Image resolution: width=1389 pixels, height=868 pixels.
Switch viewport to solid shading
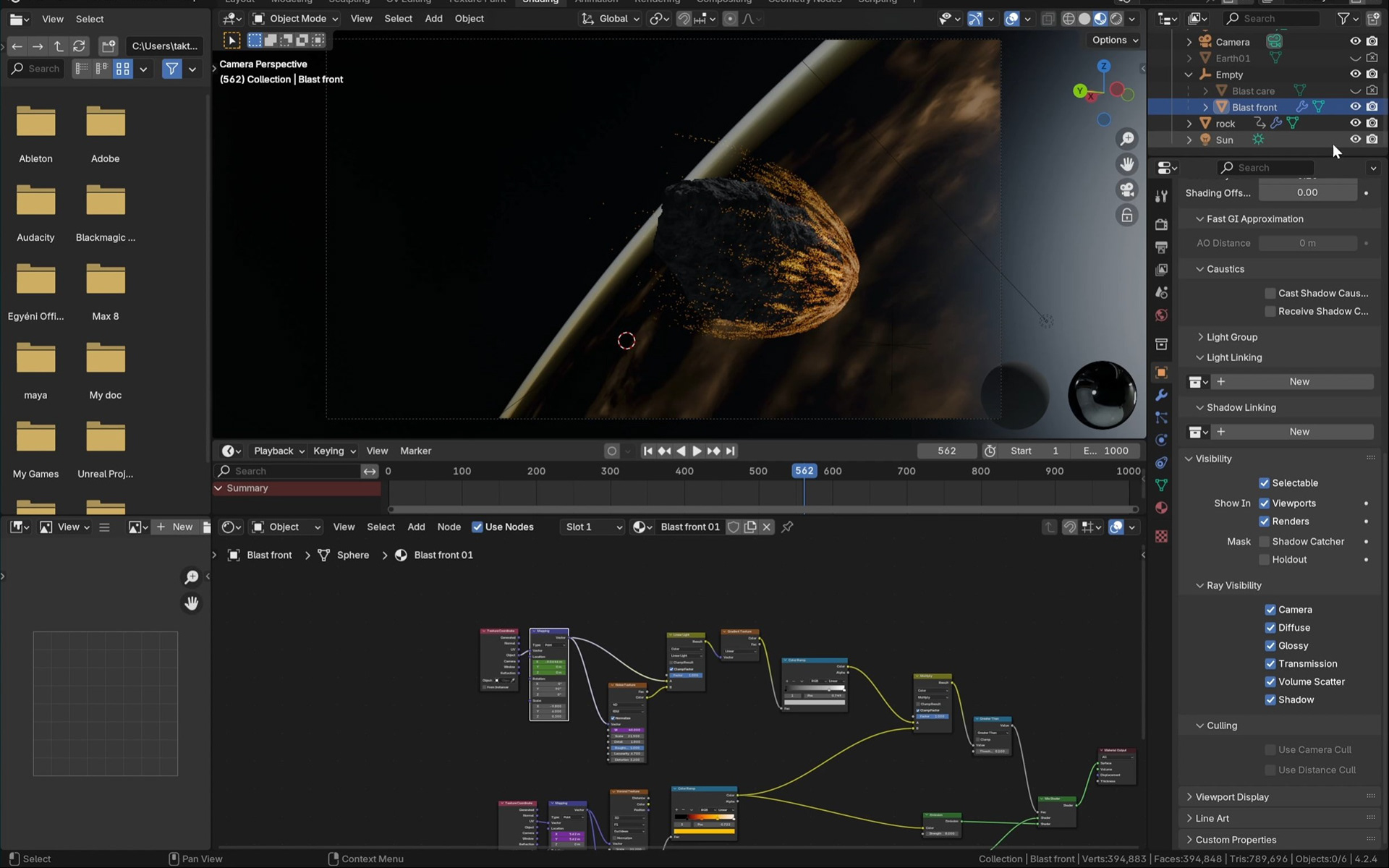[1084, 19]
